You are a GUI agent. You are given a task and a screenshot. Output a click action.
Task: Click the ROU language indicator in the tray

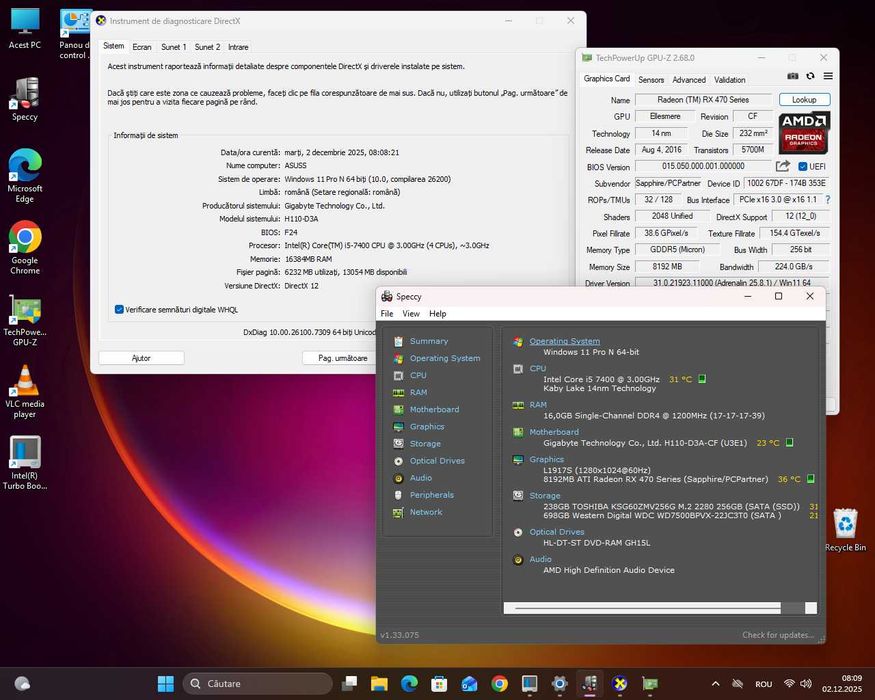763,684
